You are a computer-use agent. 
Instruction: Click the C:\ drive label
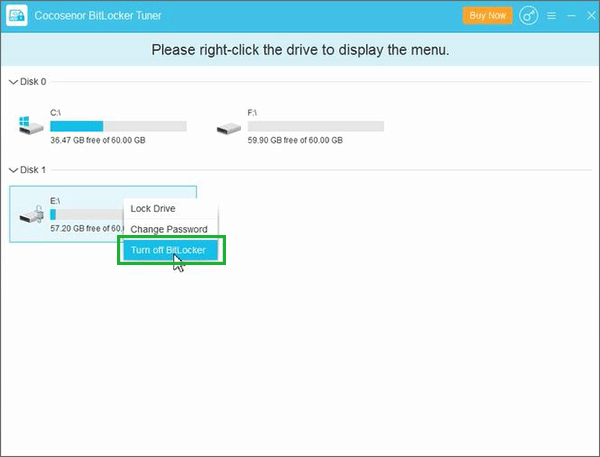pyautogui.click(x=55, y=113)
